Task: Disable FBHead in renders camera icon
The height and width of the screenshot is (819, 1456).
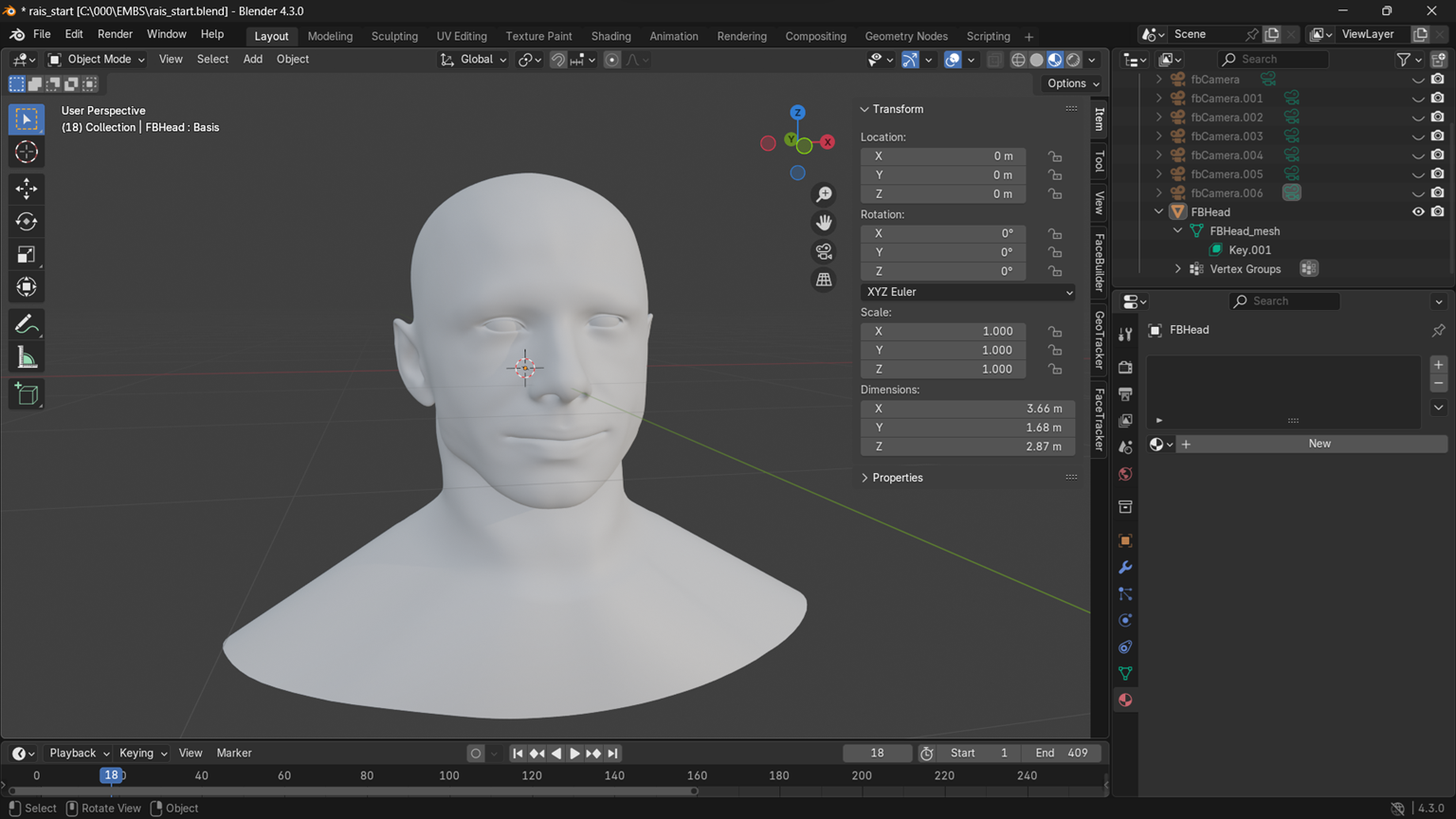Action: click(x=1438, y=212)
